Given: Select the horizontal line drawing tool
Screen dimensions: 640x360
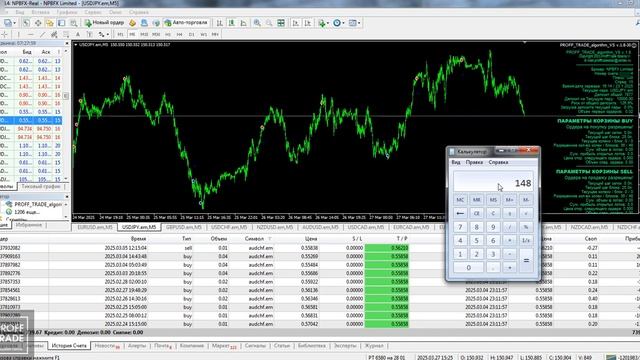Looking at the screenshot, I should click(x=30, y=35).
